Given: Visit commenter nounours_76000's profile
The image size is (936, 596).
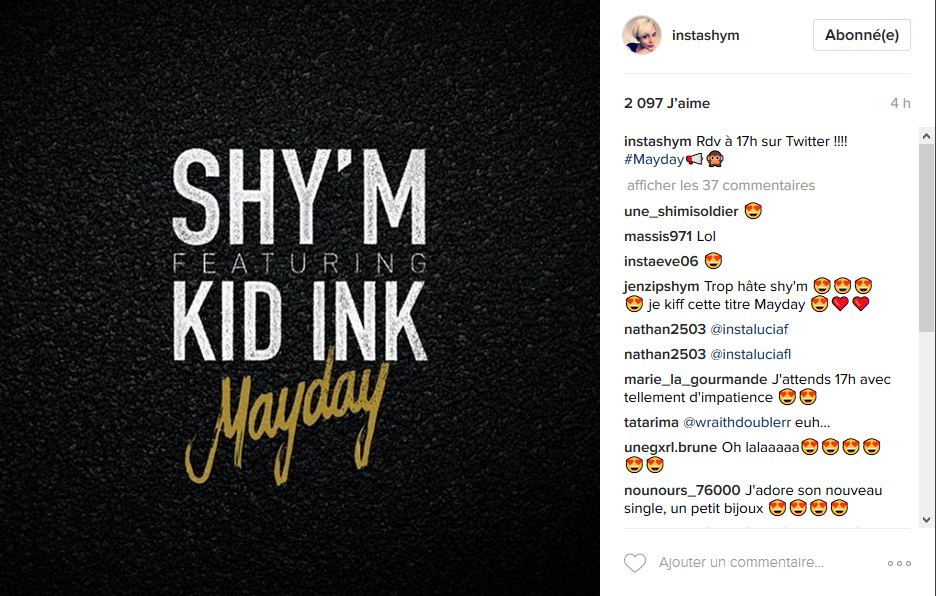Looking at the screenshot, I should 682,491.
